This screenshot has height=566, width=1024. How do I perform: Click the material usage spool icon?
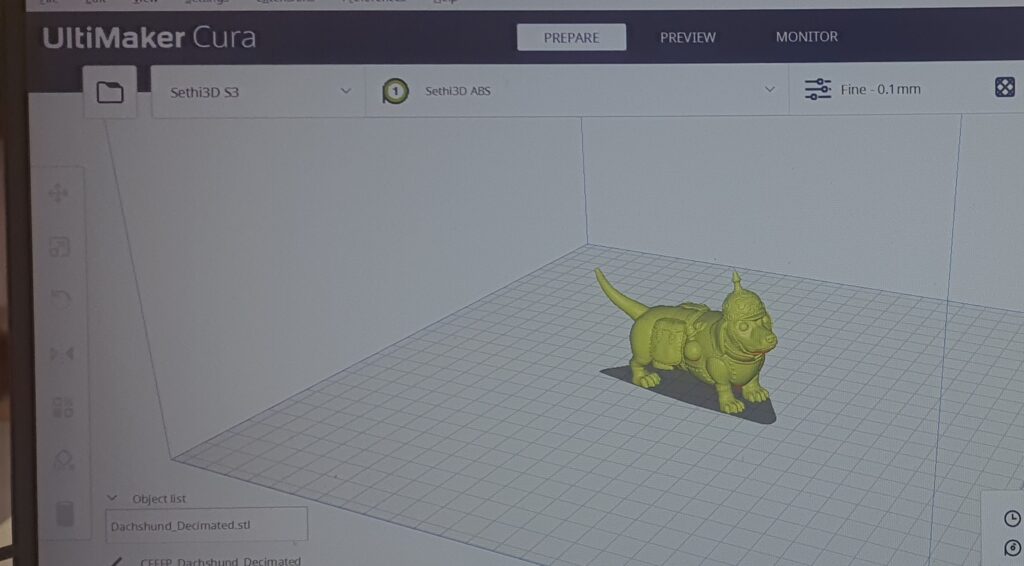(x=1013, y=548)
